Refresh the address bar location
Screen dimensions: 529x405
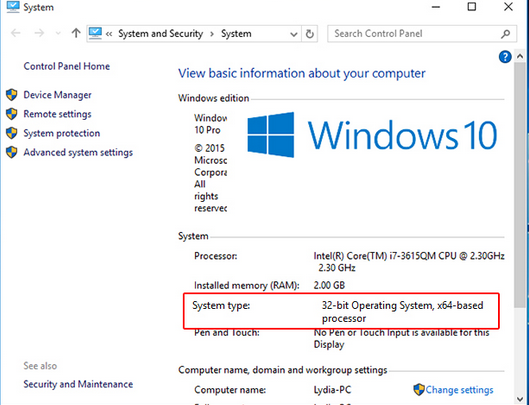[309, 34]
